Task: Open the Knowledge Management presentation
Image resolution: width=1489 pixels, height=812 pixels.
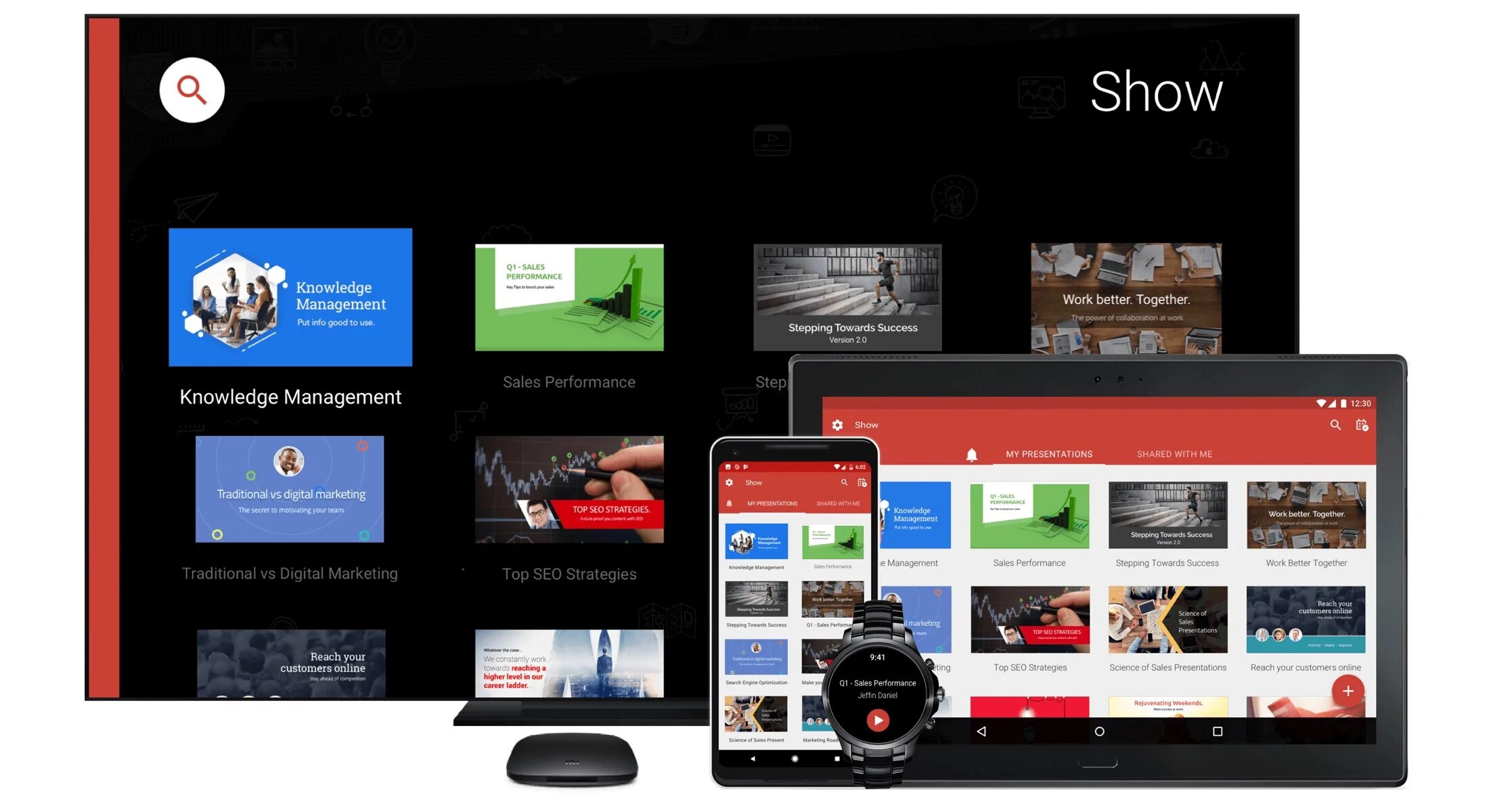Action: (x=290, y=298)
